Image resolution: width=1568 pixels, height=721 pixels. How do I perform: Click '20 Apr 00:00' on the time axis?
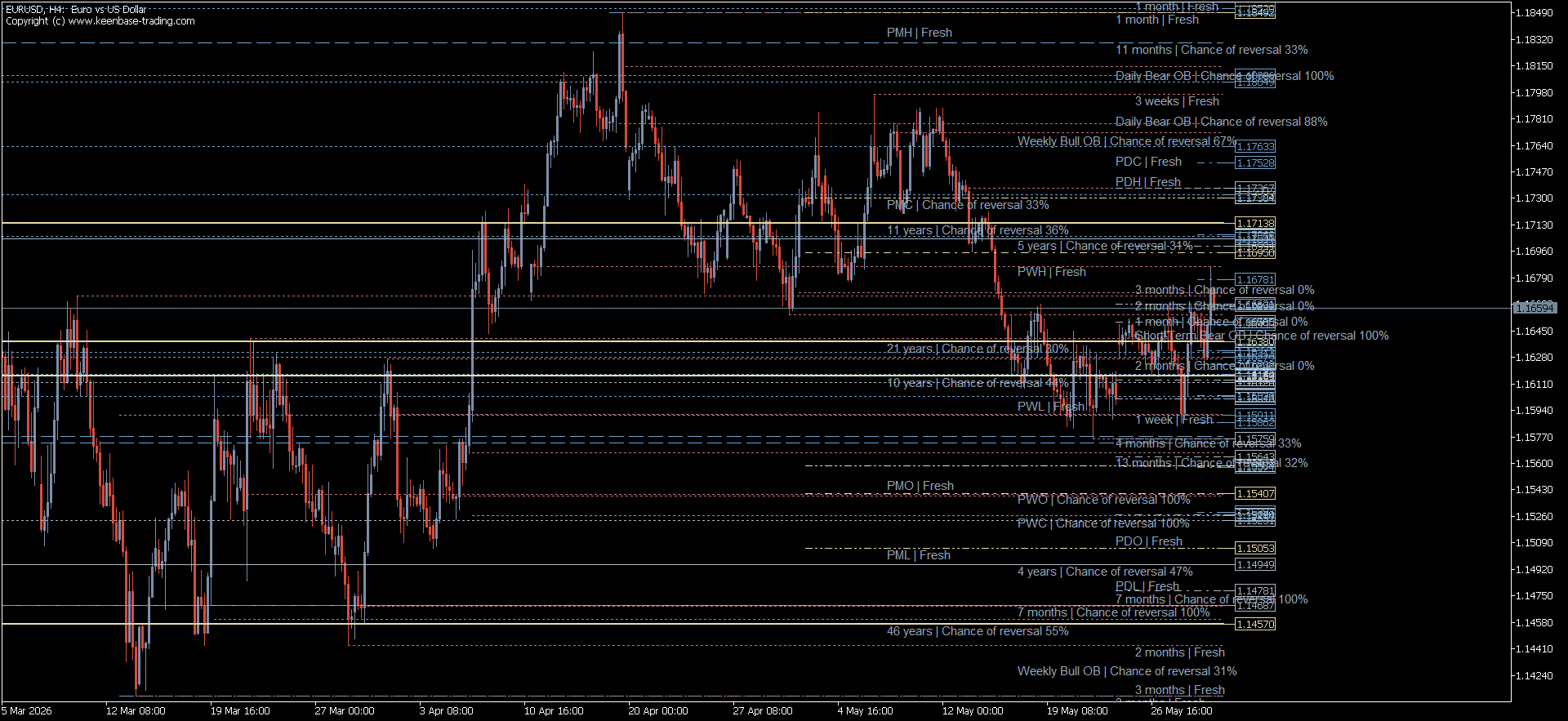658,711
